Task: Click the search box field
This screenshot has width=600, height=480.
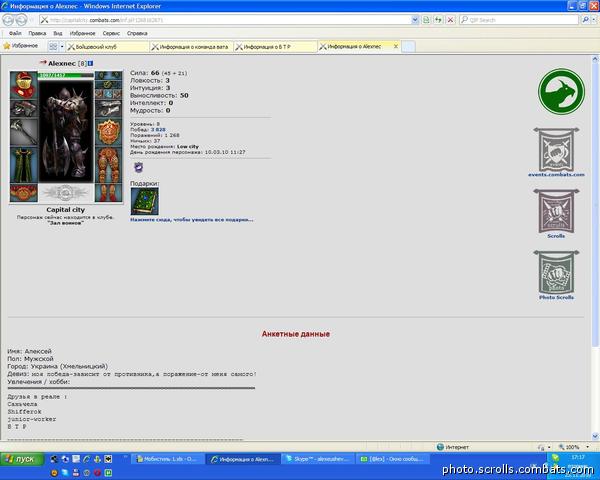Action: 519,20
